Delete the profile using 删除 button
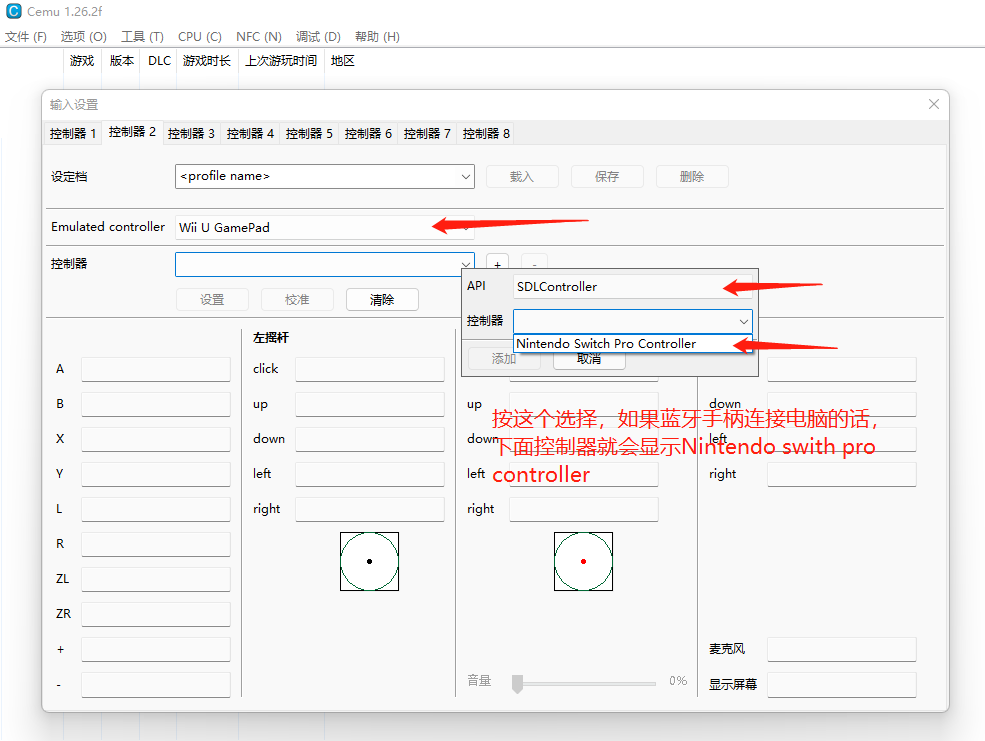Viewport: 985px width, 741px height. (x=692, y=176)
